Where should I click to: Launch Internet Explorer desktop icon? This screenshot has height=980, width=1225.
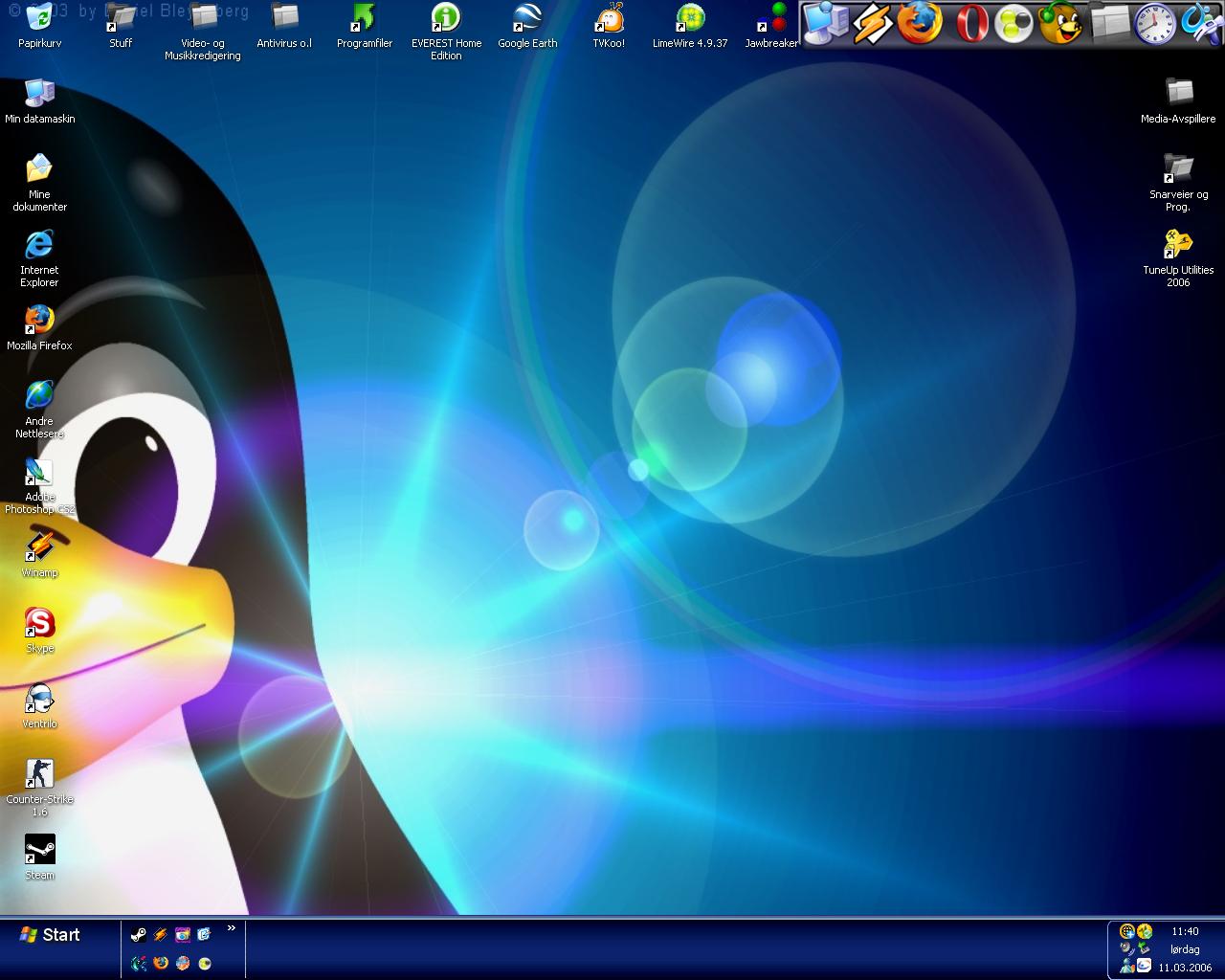pos(39,257)
